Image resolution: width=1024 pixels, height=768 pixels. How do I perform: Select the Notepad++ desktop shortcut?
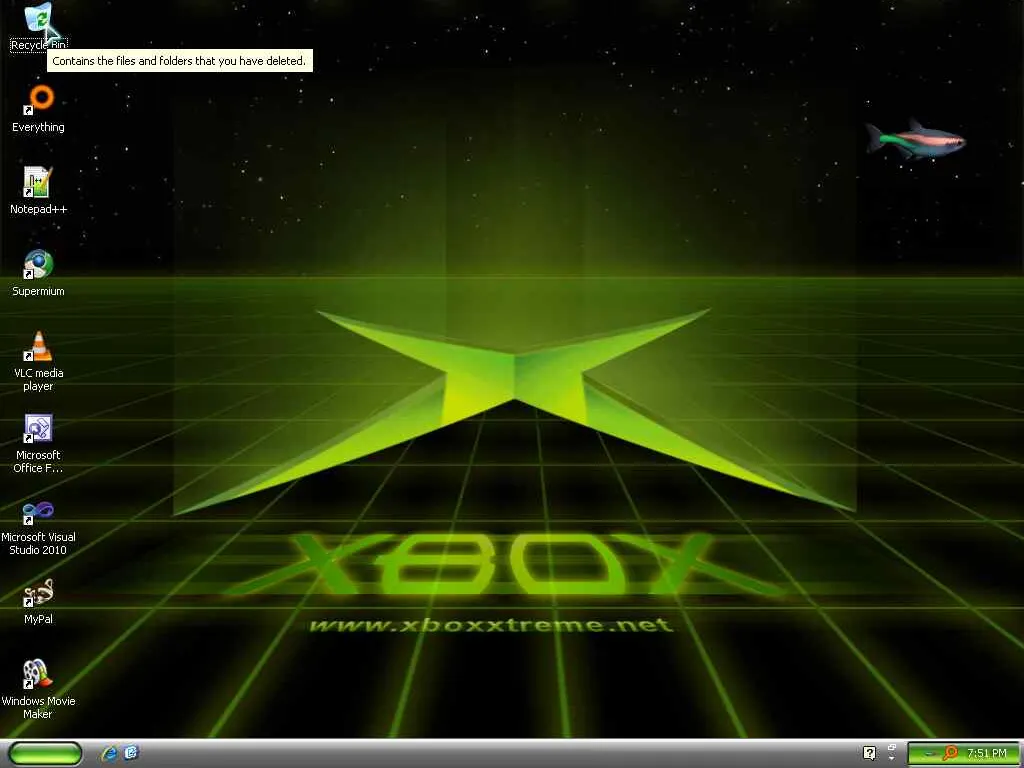click(38, 191)
